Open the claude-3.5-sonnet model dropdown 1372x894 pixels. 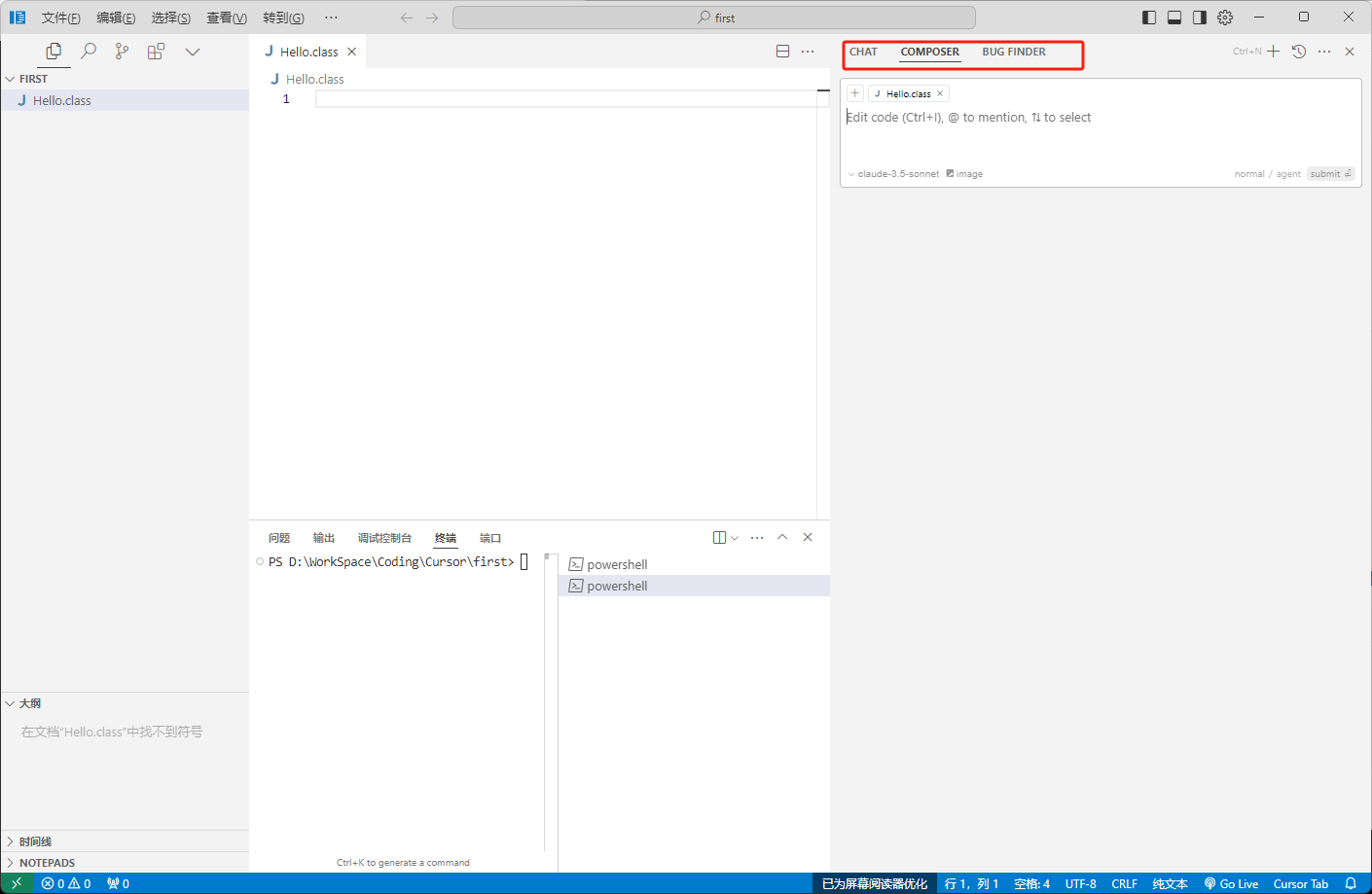(893, 174)
